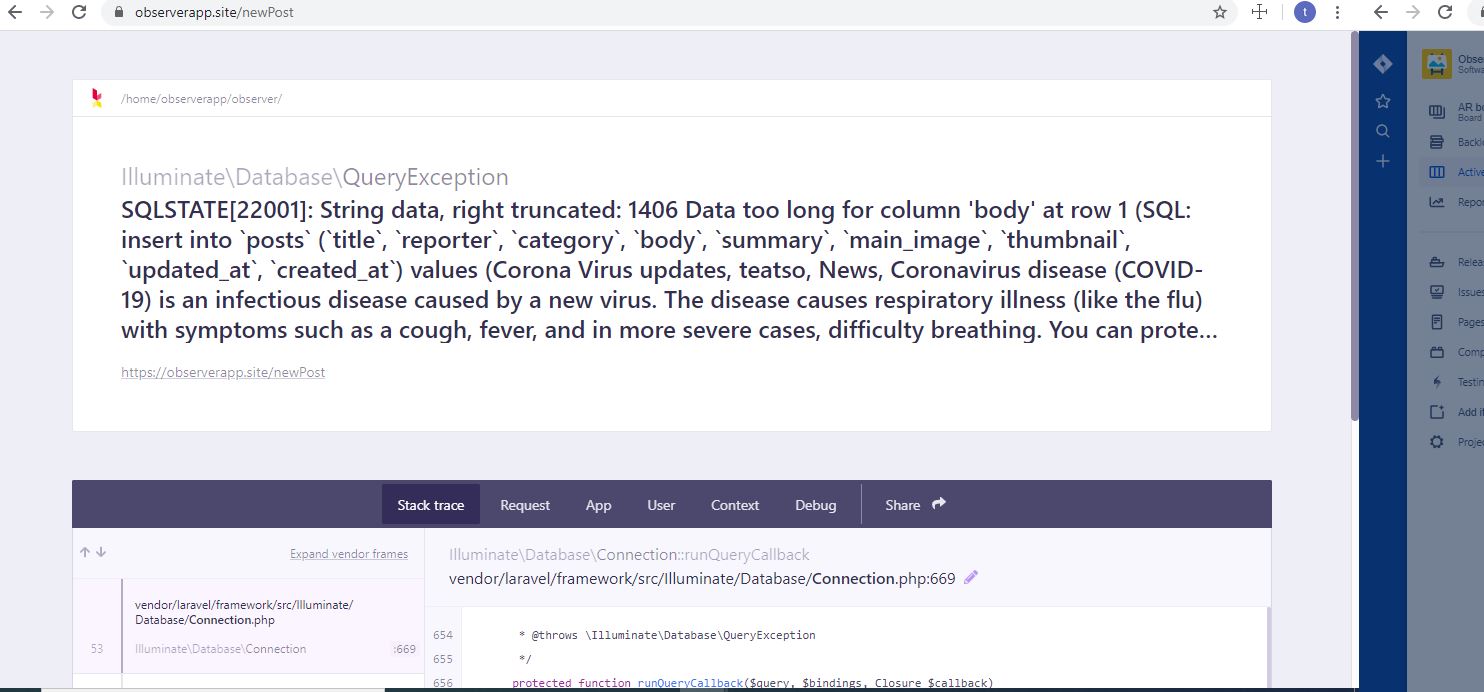Reload the observerapp.site page
The width and height of the screenshot is (1484, 692).
pos(79,13)
